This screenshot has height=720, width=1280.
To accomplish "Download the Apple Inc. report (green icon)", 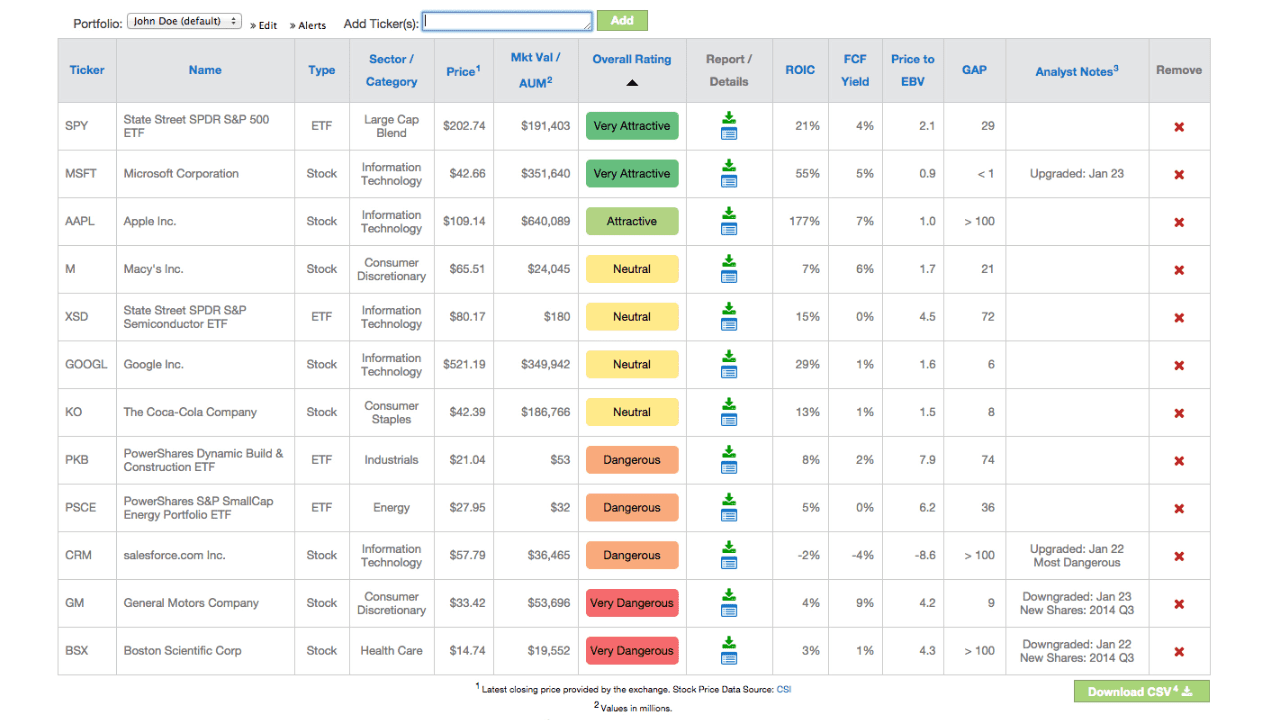I will click(x=729, y=213).
